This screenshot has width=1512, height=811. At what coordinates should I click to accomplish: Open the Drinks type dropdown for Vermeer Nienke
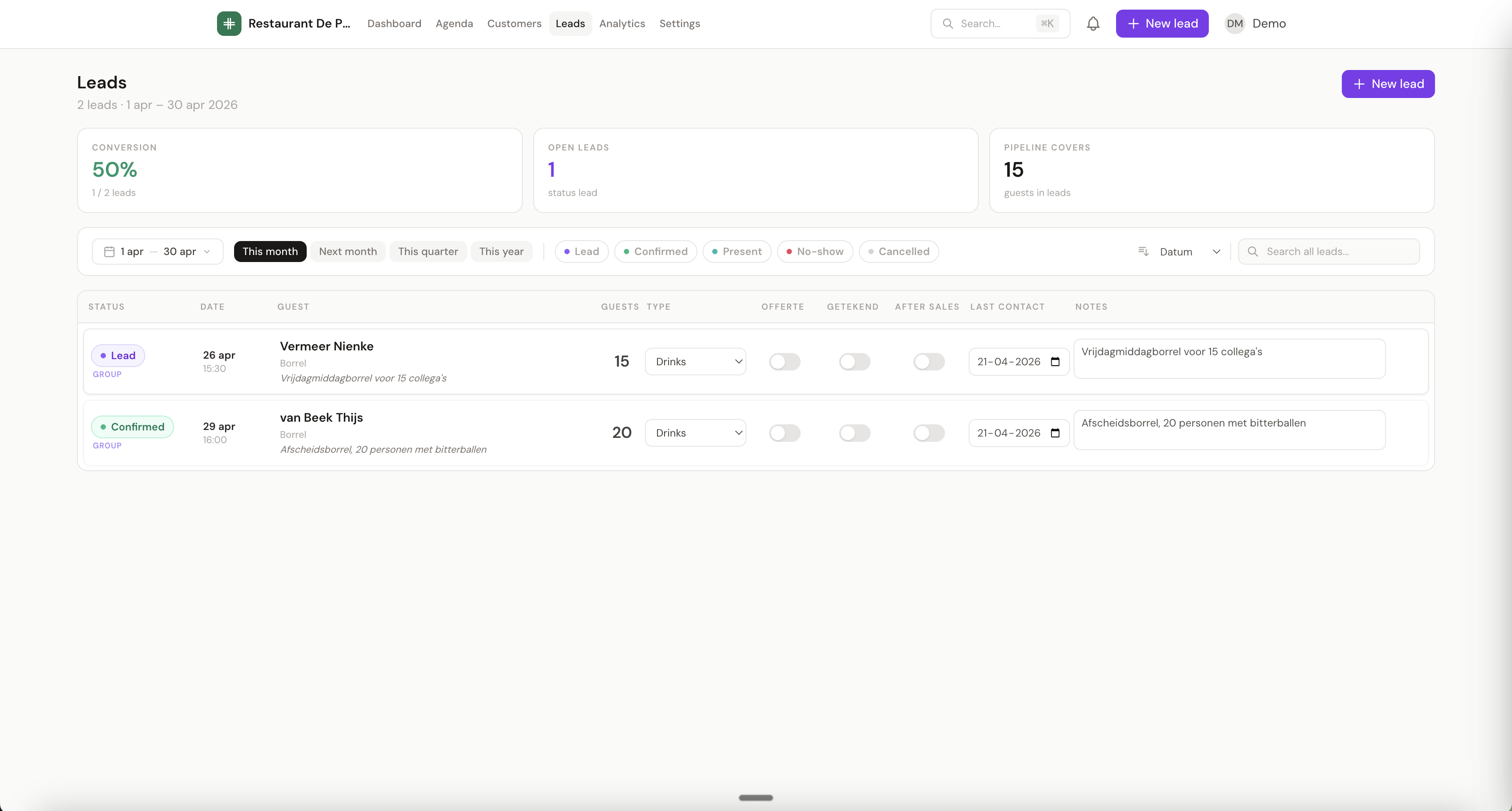pos(696,361)
